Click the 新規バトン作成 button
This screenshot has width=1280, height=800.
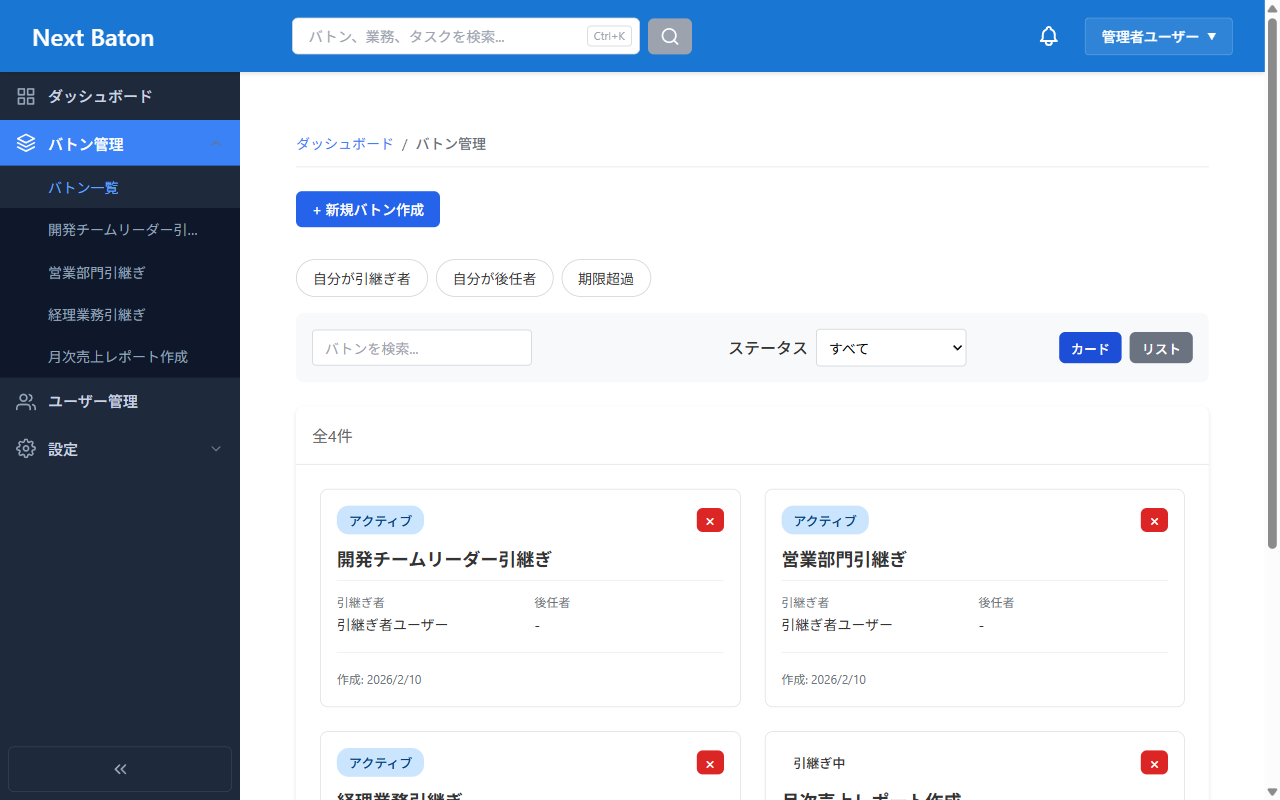point(367,209)
